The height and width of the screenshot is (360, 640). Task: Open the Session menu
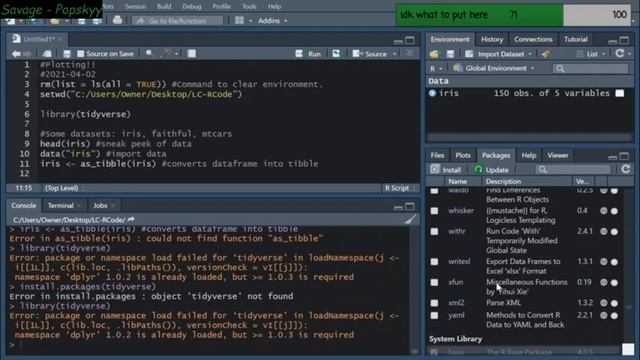point(136,7)
